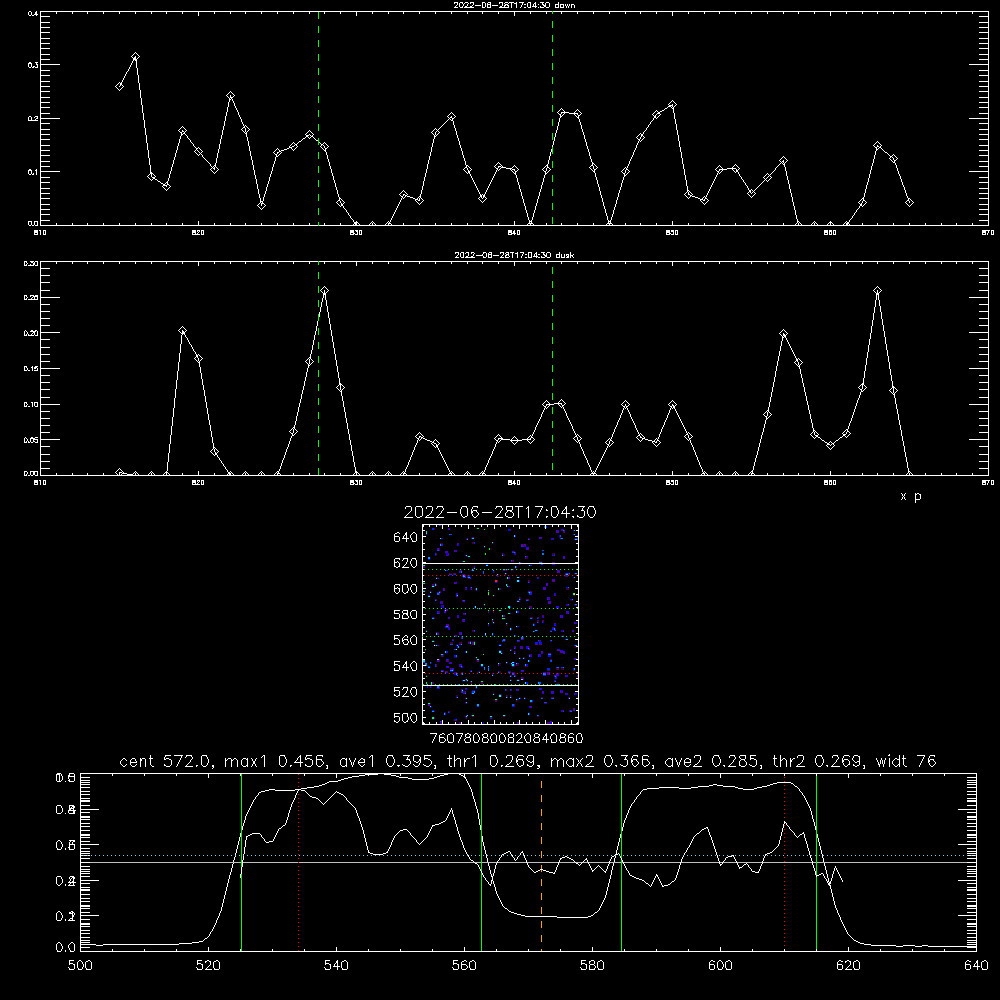Click the dotted horizontal threshold line in the bottom plot
1000x1000 pixels.
(528, 855)
